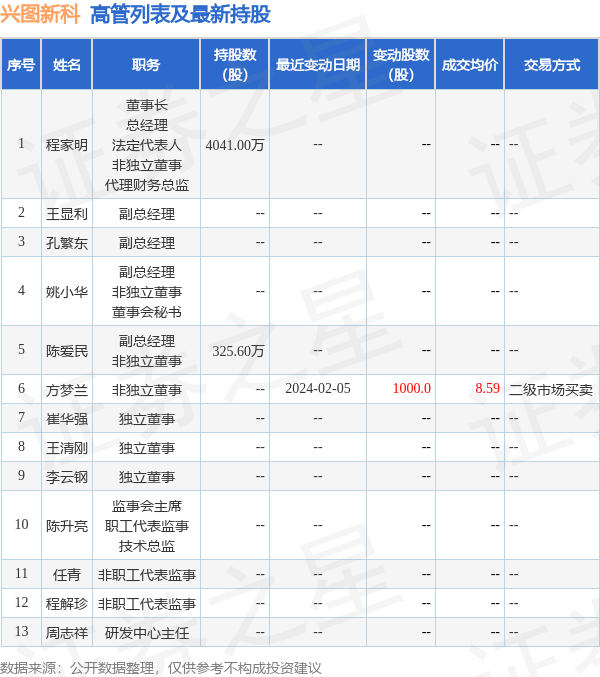
Task: Select the name 方梦兰 in row 6
Action: coord(67,390)
